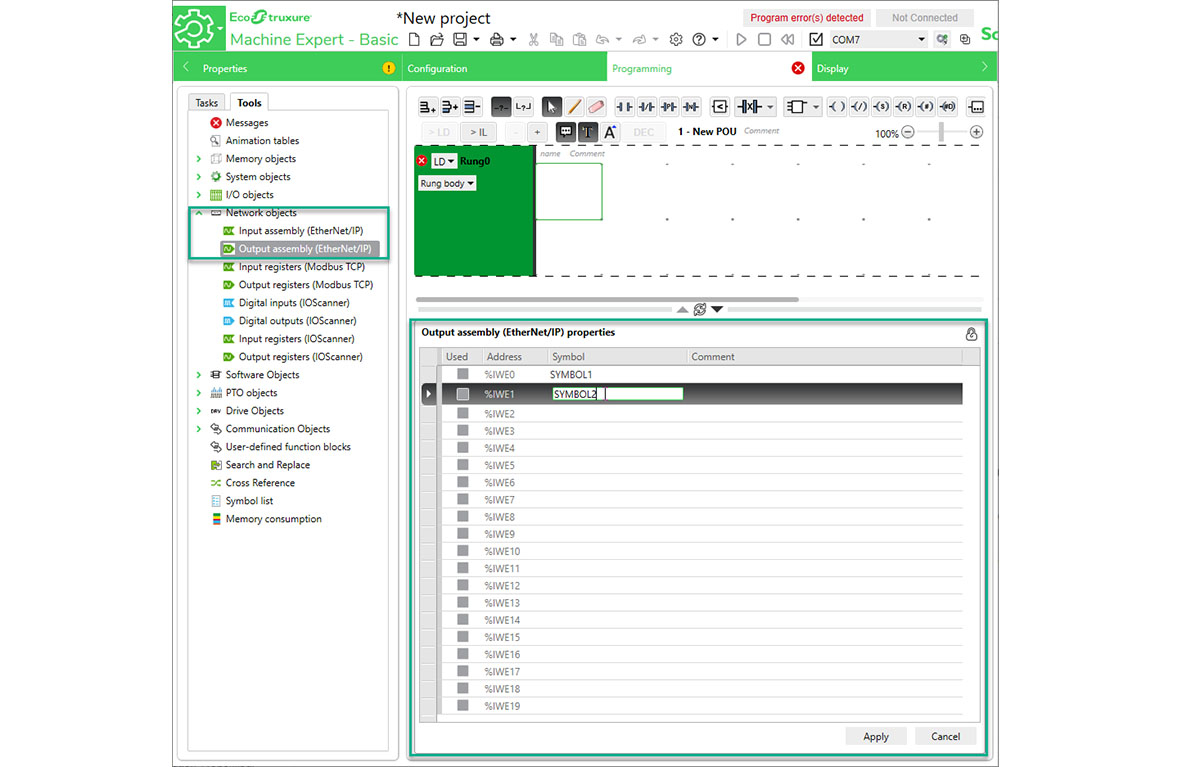Collapse the Network objects tree node
This screenshot has height=767, width=1200.
[x=199, y=213]
